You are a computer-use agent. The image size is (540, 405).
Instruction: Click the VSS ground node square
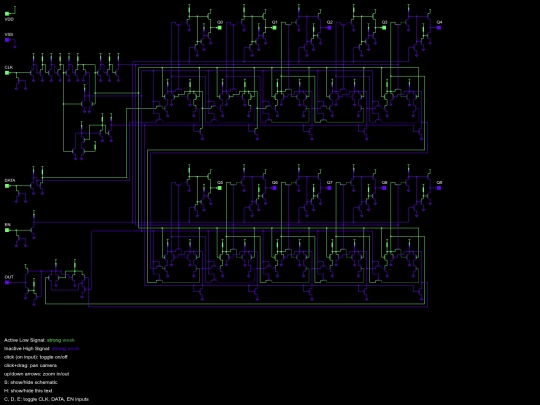[x=7, y=40]
